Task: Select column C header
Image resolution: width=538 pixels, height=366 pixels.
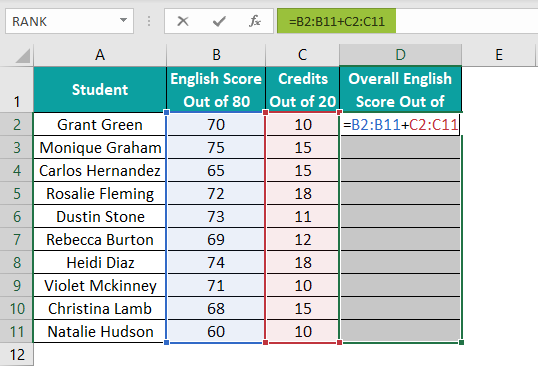Action: [302, 55]
